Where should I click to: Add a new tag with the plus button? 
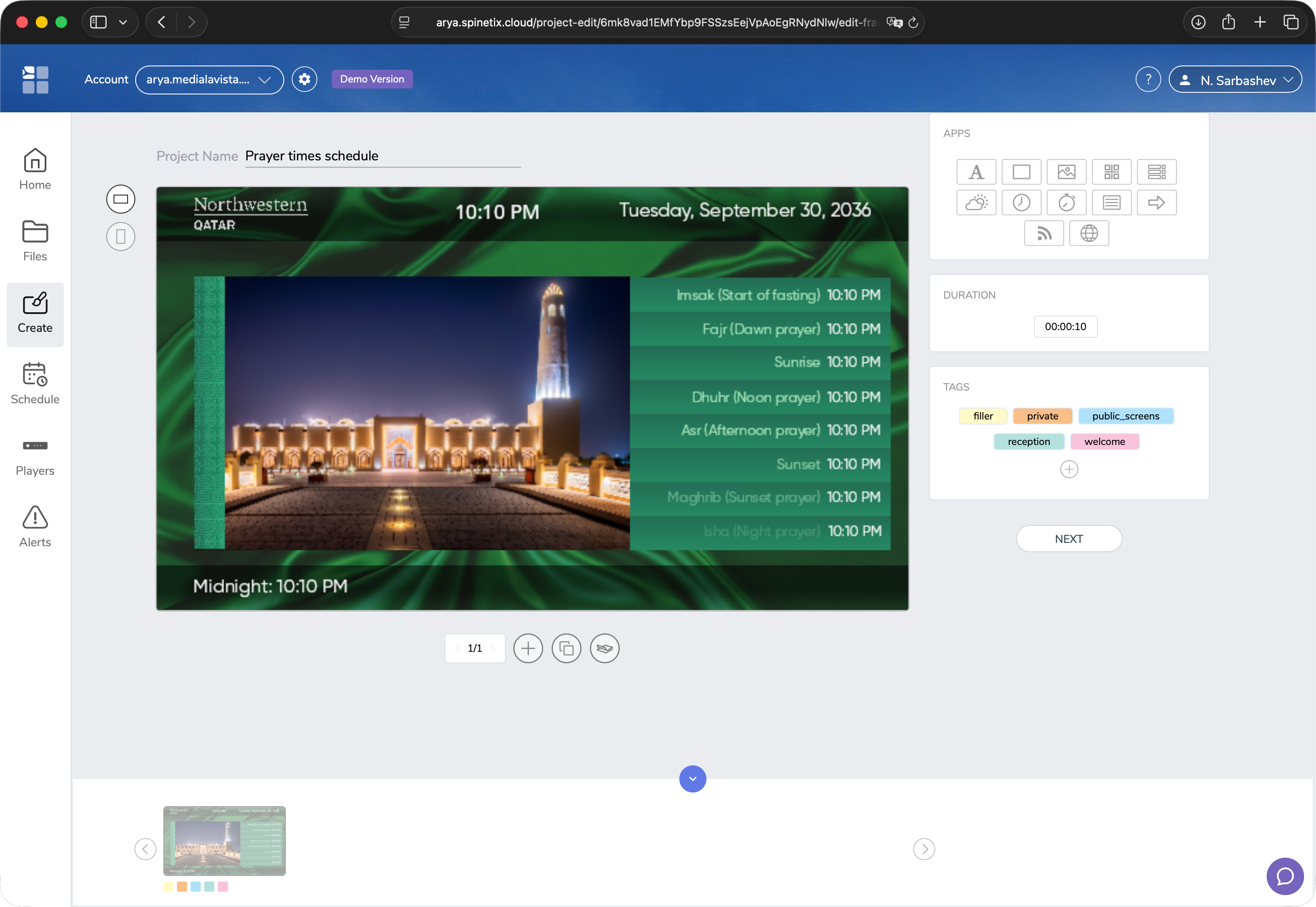tap(1069, 469)
